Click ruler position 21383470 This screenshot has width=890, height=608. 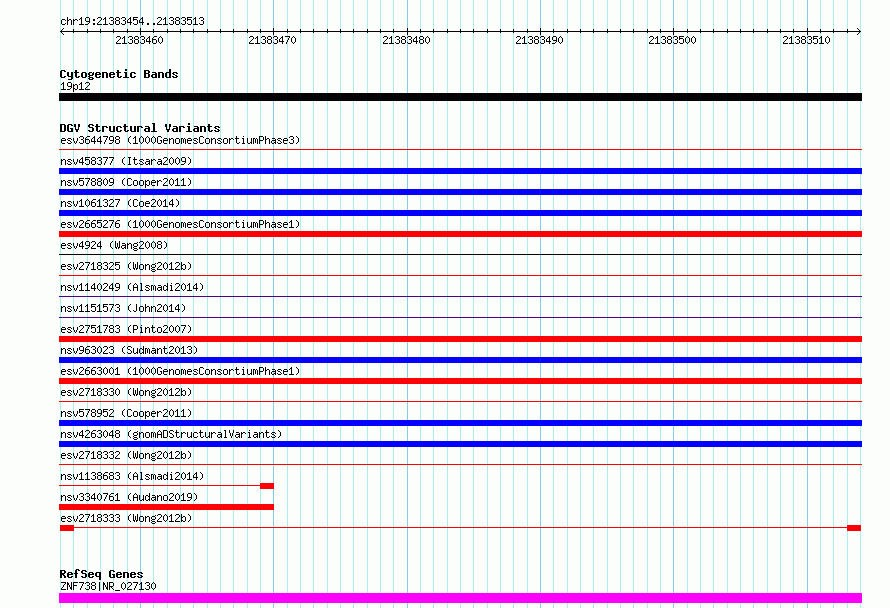click(272, 40)
